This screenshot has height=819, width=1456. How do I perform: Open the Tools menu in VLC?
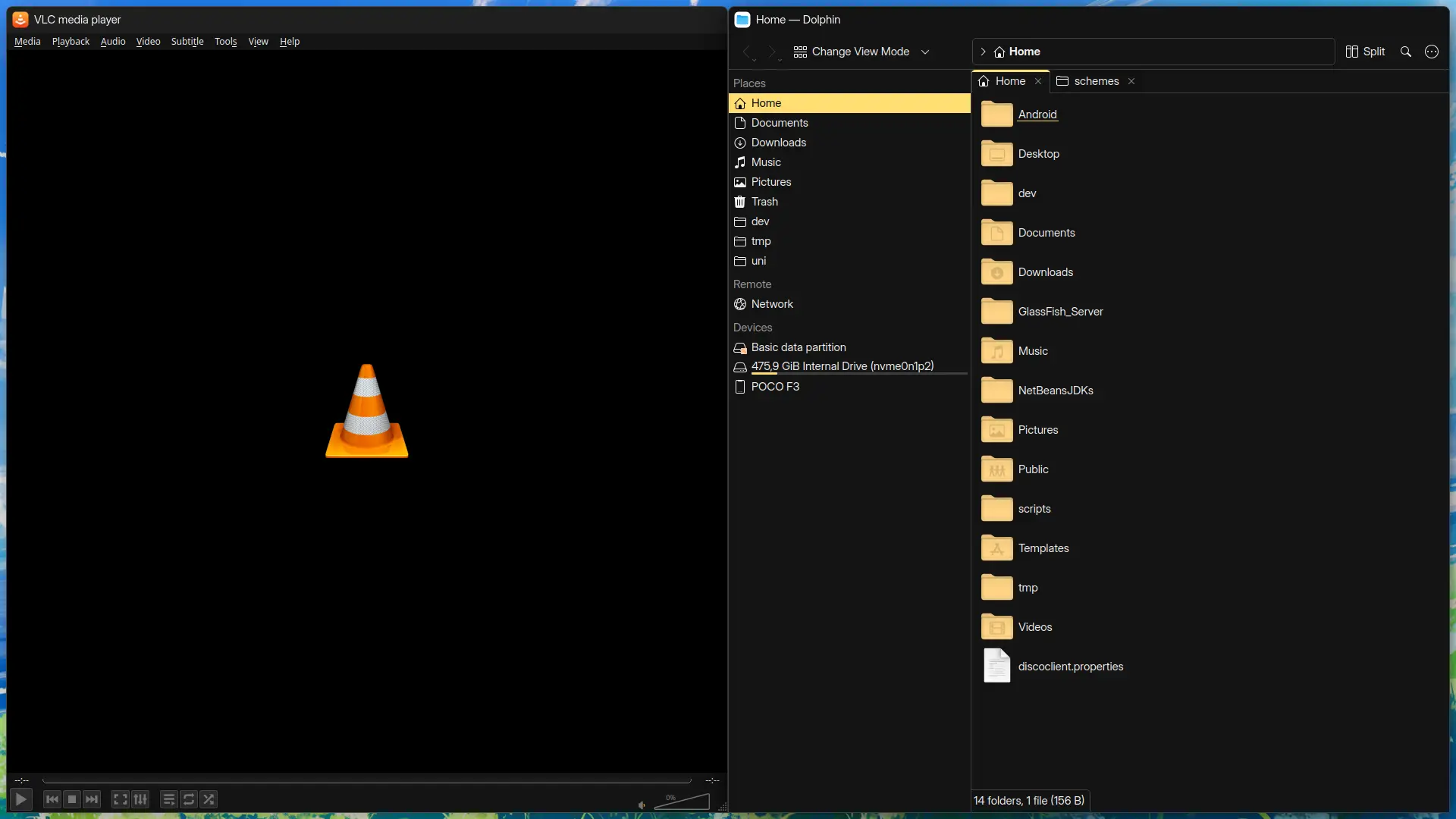pyautogui.click(x=225, y=42)
